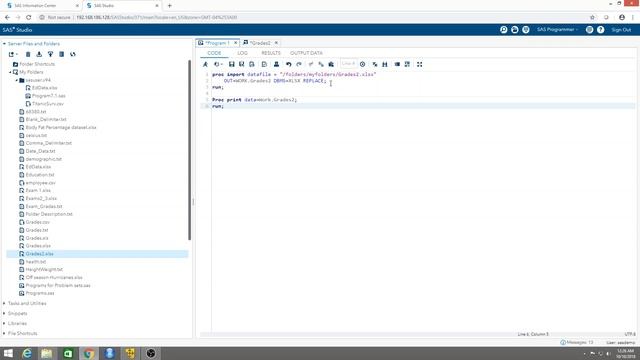Image resolution: width=640 pixels, height=360 pixels.
Task: Click the Sign Out link
Action: pos(621,30)
